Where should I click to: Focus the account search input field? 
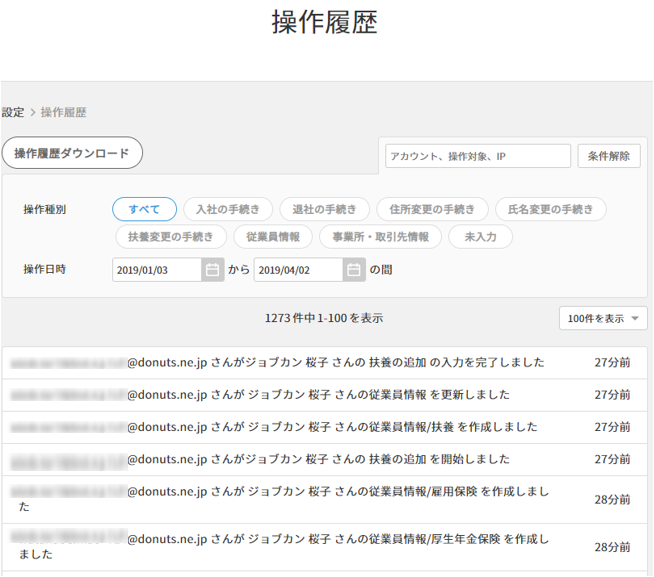477,156
